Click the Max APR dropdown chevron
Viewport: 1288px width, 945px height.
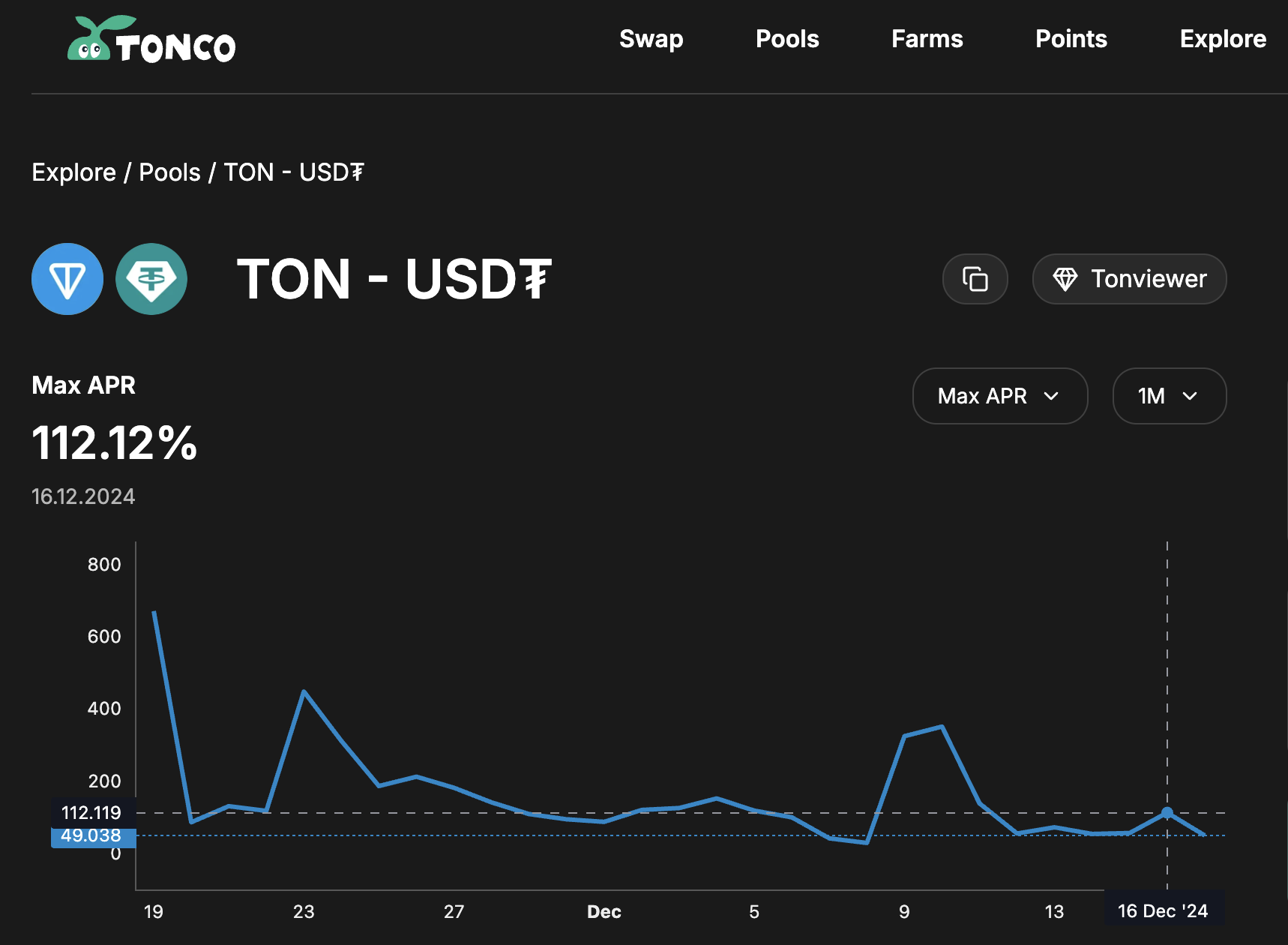click(1051, 396)
